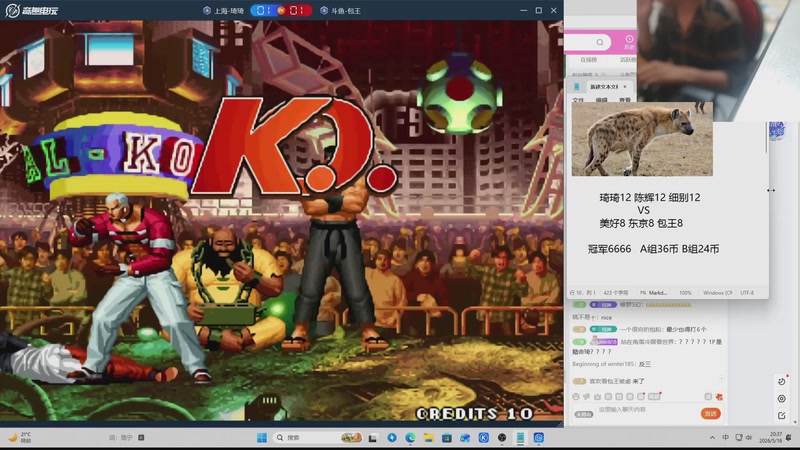Click the chat message by Beginning of winter185
Viewport: 800px width, 450px height.
coord(611,364)
